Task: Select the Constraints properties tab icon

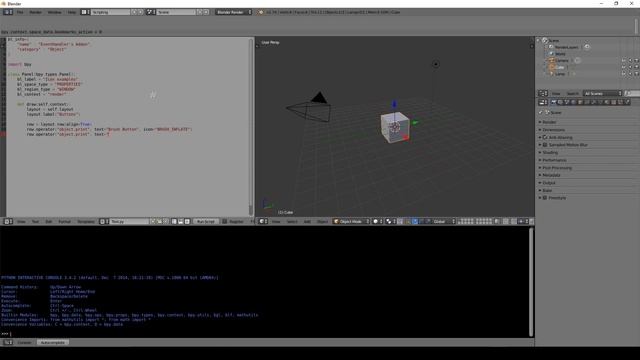Action: pyautogui.click(x=587, y=102)
